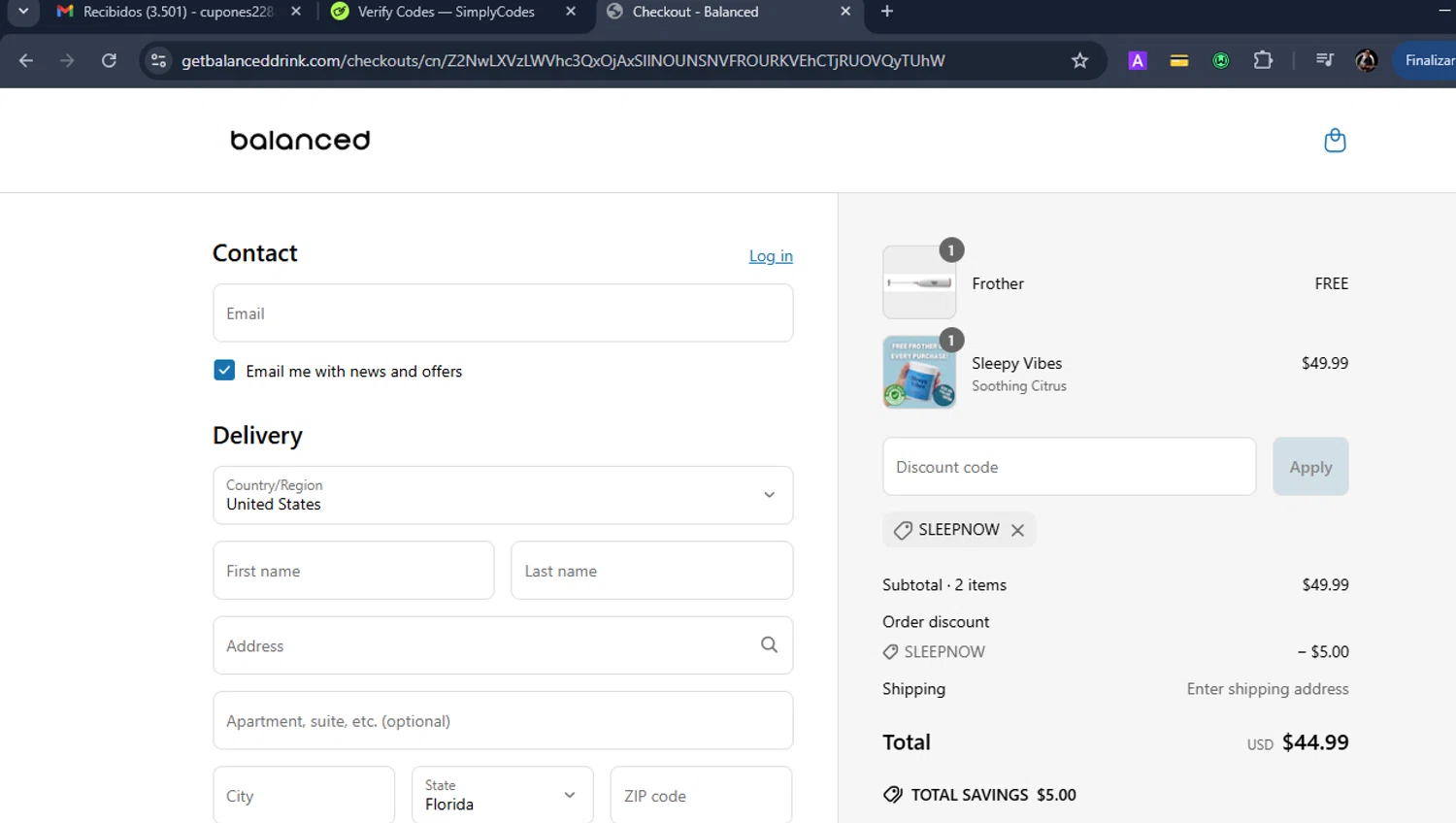
Task: Click the Sleepy Vibes product thumbnail
Action: pyautogui.click(x=919, y=372)
